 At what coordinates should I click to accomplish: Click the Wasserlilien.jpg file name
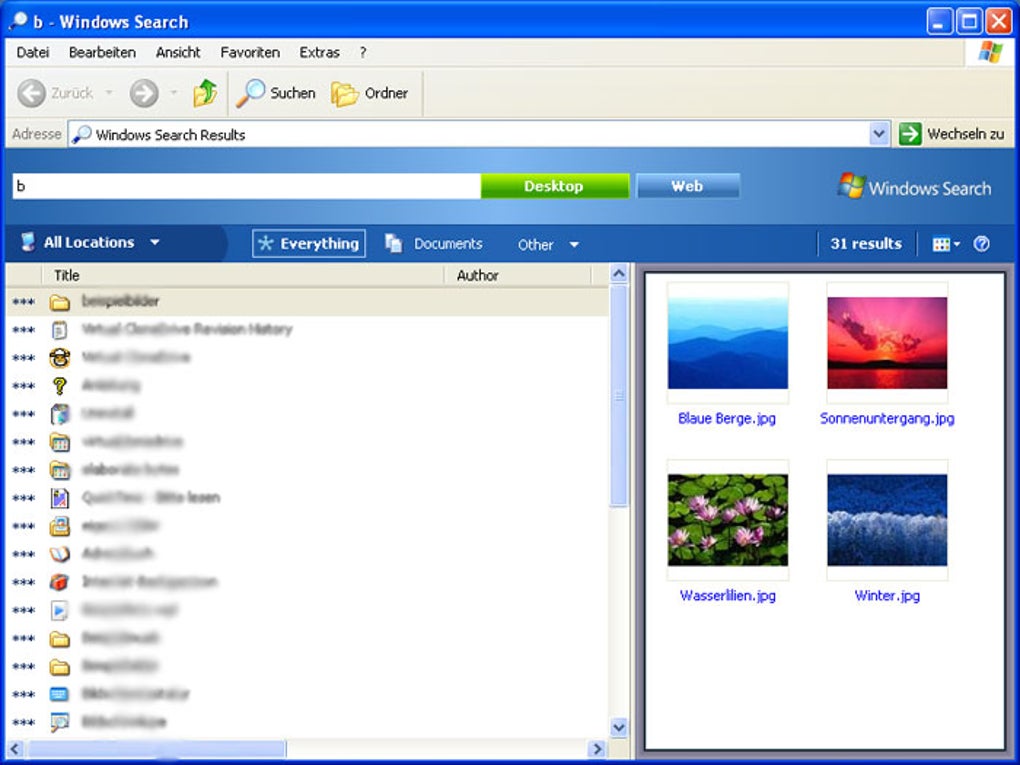click(727, 595)
